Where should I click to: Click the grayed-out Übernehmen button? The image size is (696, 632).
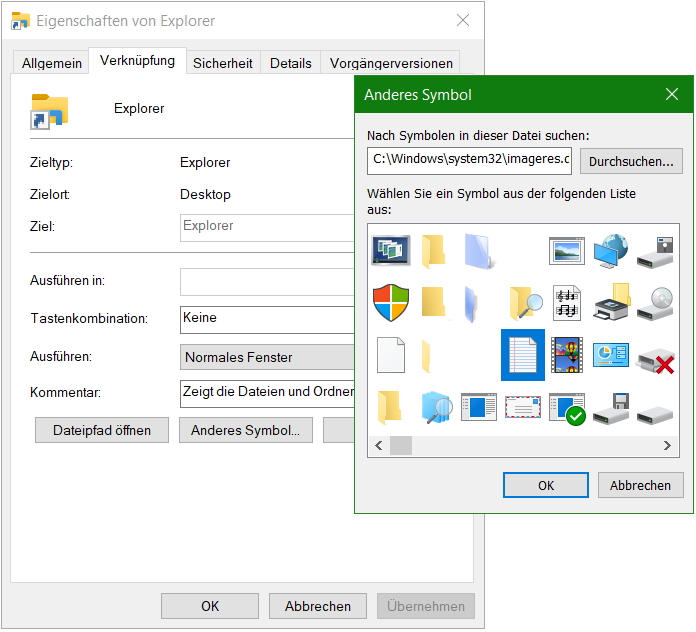point(426,606)
